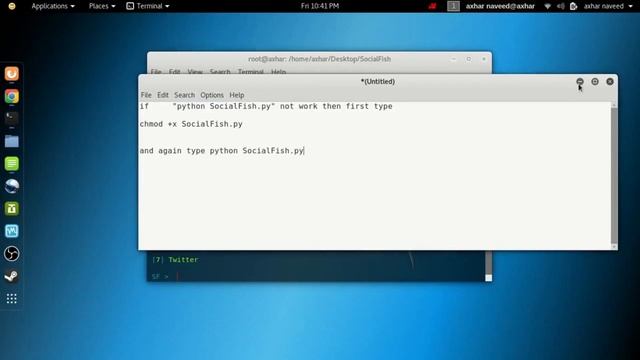Launch Google Chrome from the dock

pos(12,96)
